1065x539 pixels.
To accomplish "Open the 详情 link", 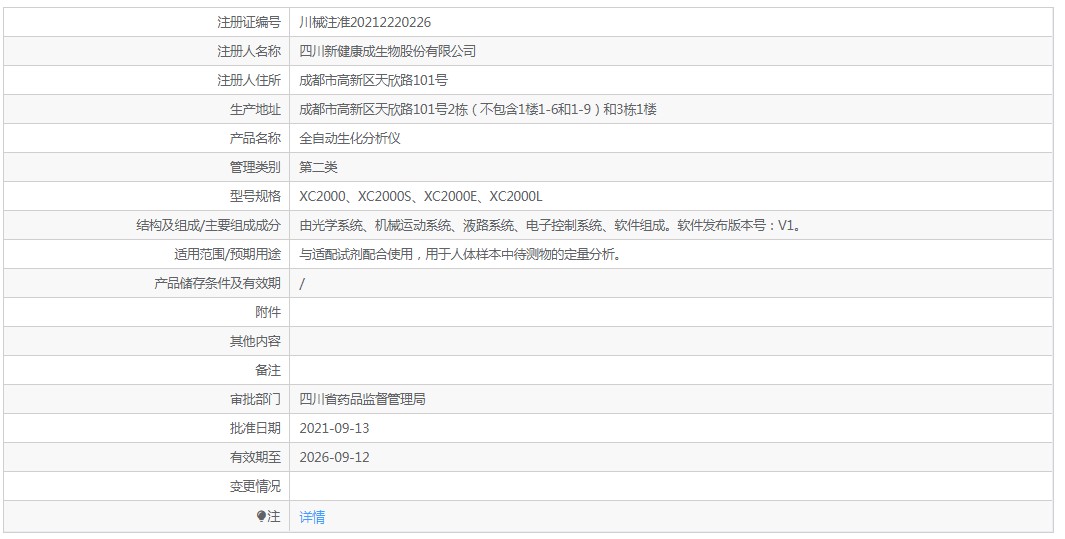I will pos(312,517).
